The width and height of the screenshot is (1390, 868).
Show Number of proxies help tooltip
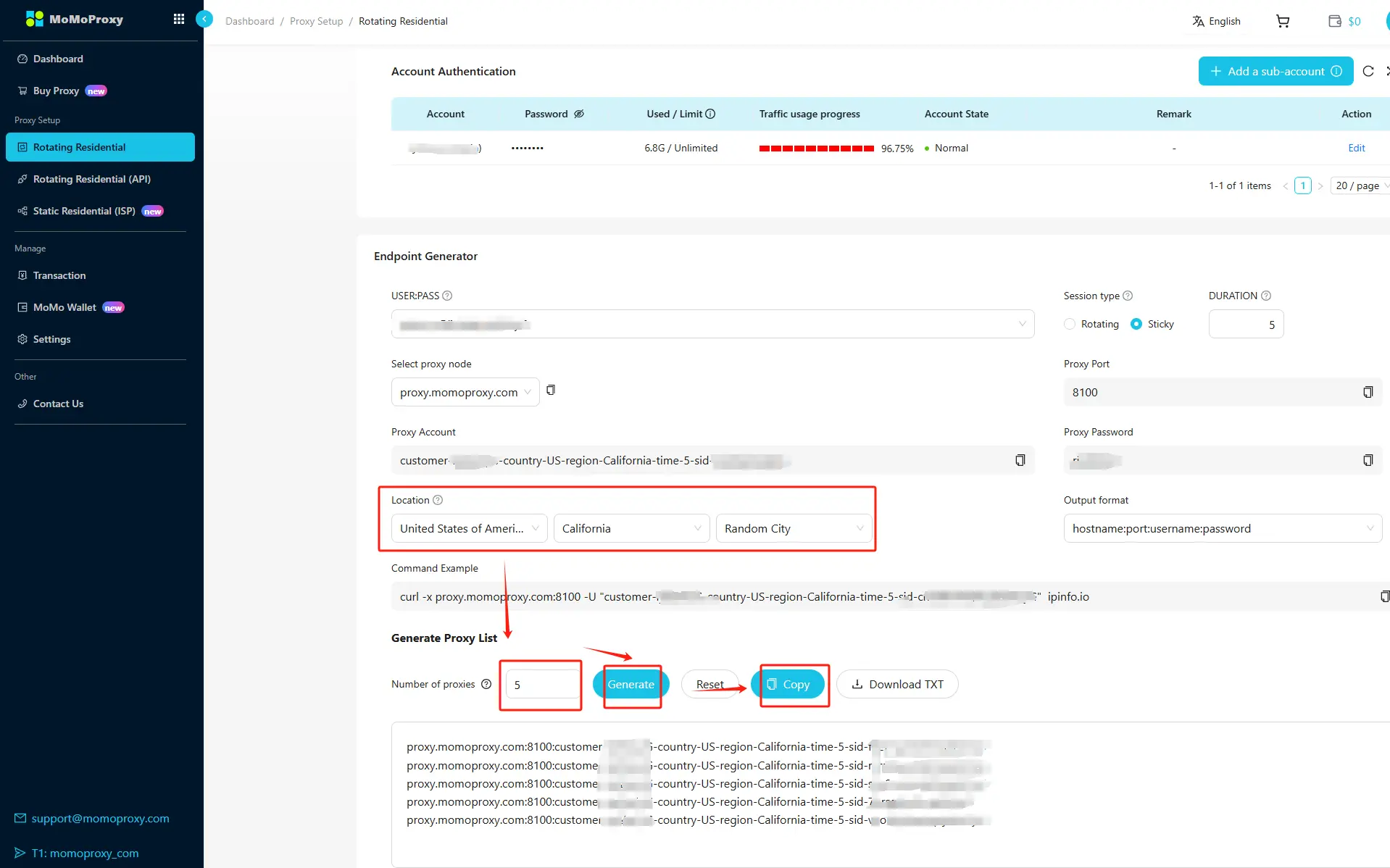click(x=486, y=684)
